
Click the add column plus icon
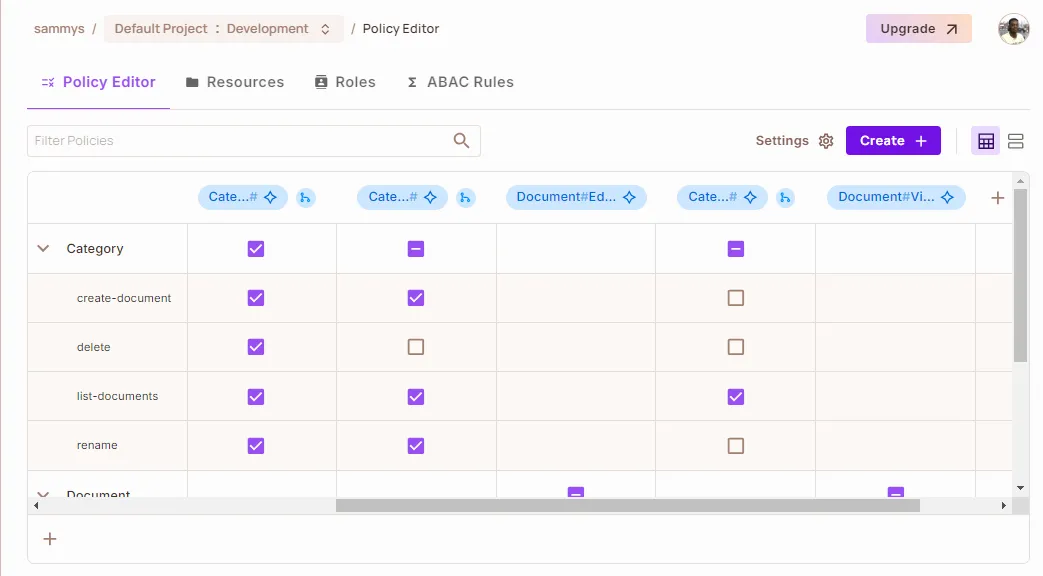997,198
